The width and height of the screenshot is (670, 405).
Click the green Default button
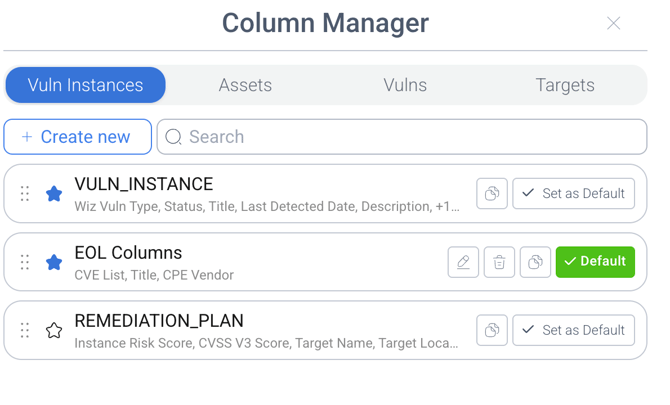(x=595, y=262)
